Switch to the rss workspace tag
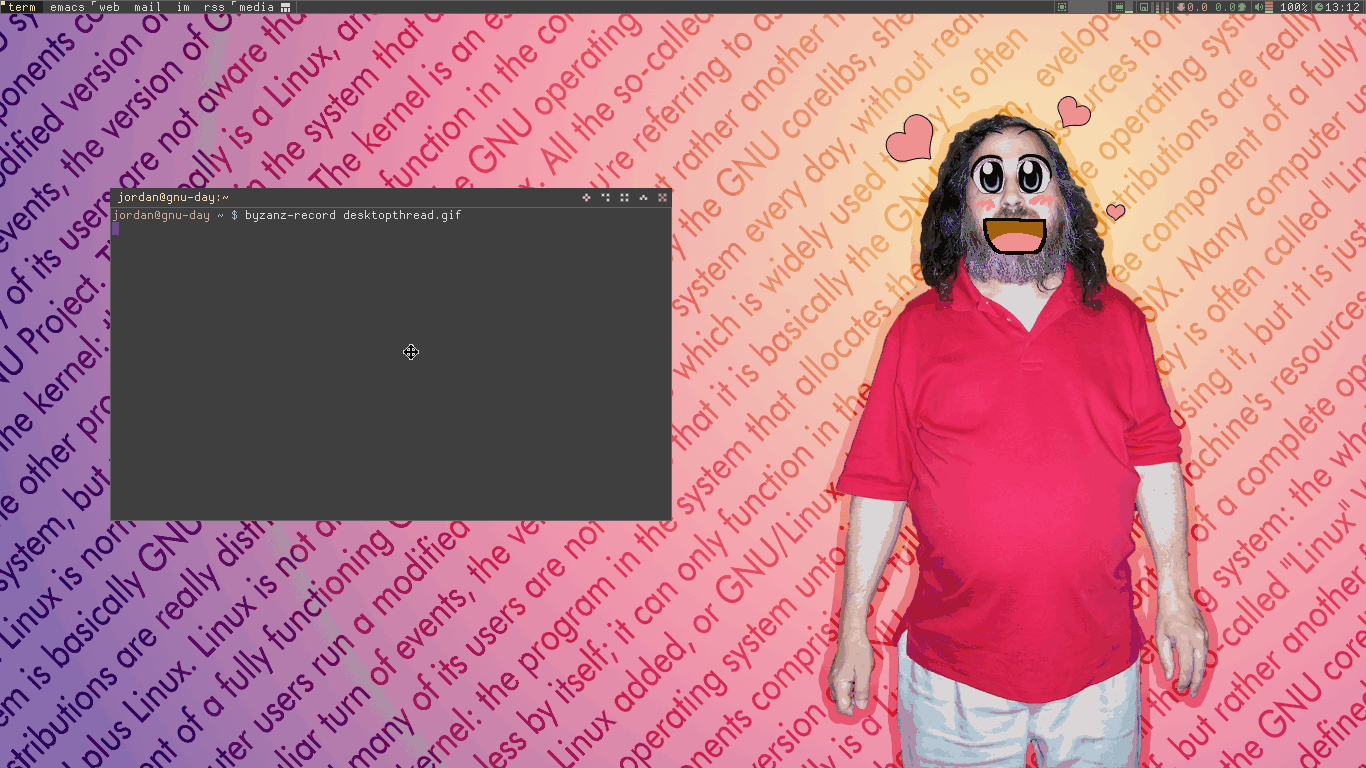 click(x=214, y=7)
